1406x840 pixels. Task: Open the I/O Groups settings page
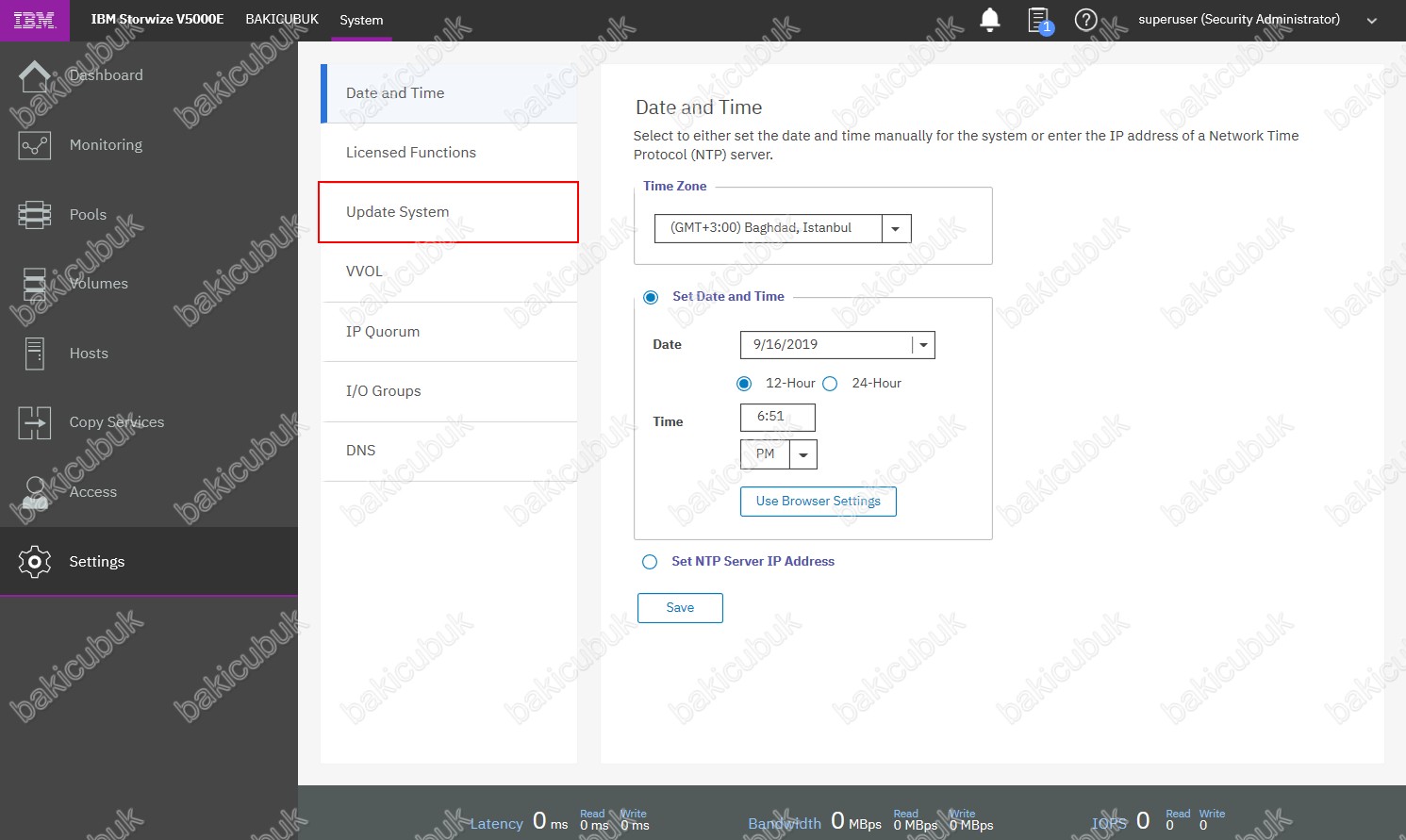[449, 391]
